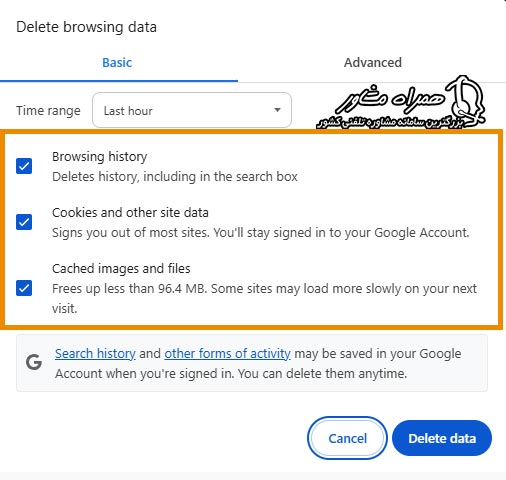The width and height of the screenshot is (506, 480).
Task: Open the Search history link
Action: coord(95,353)
